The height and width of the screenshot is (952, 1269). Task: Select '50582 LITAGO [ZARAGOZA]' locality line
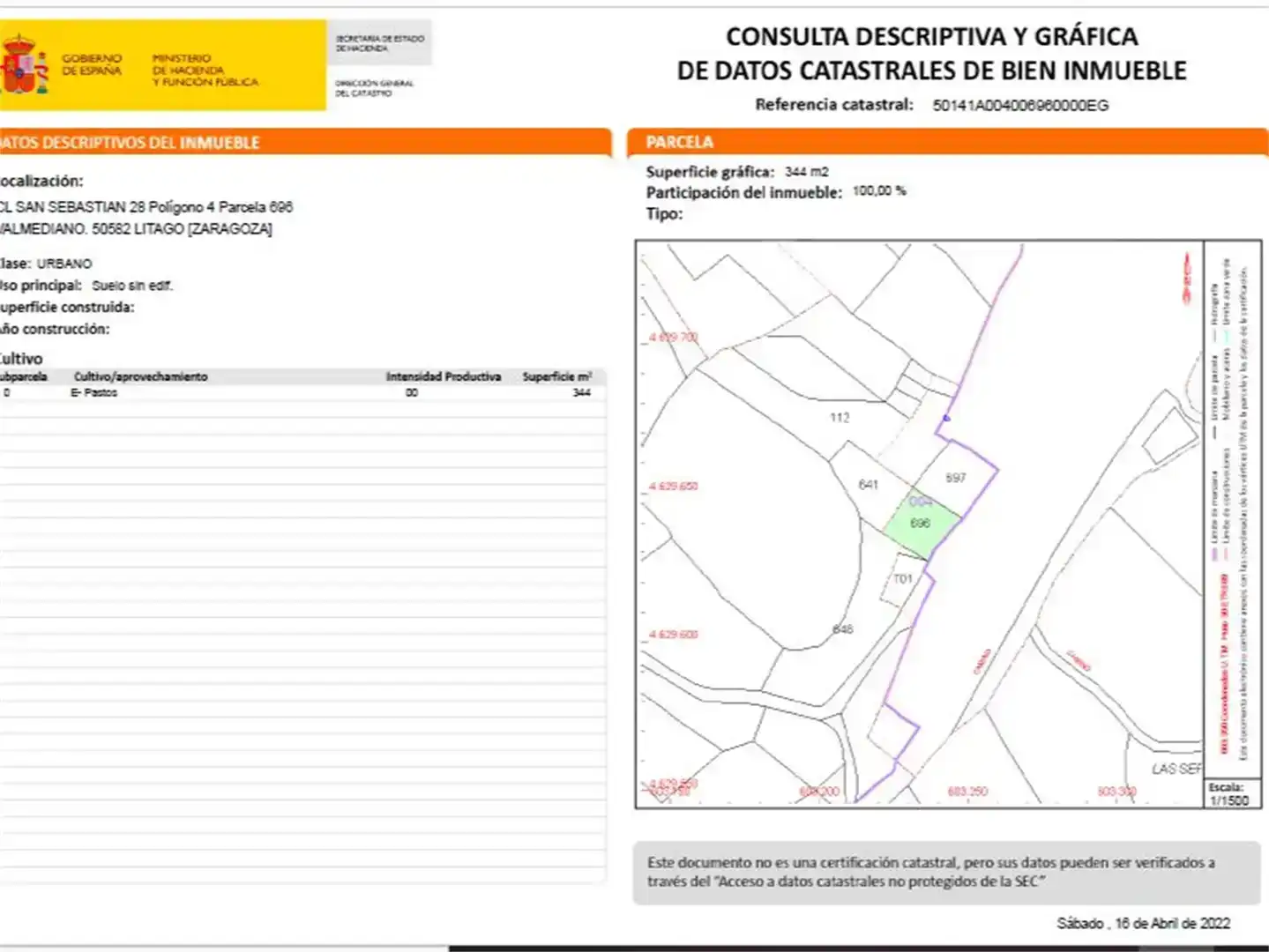pos(182,229)
